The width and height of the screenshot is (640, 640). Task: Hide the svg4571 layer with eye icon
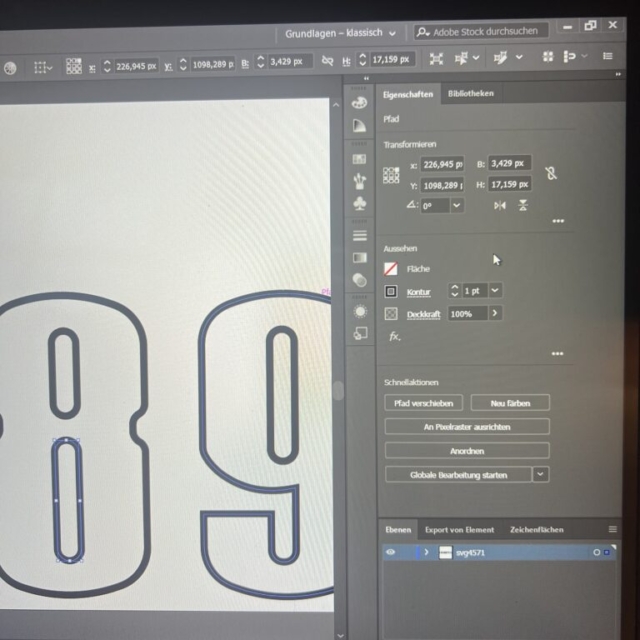coord(391,552)
